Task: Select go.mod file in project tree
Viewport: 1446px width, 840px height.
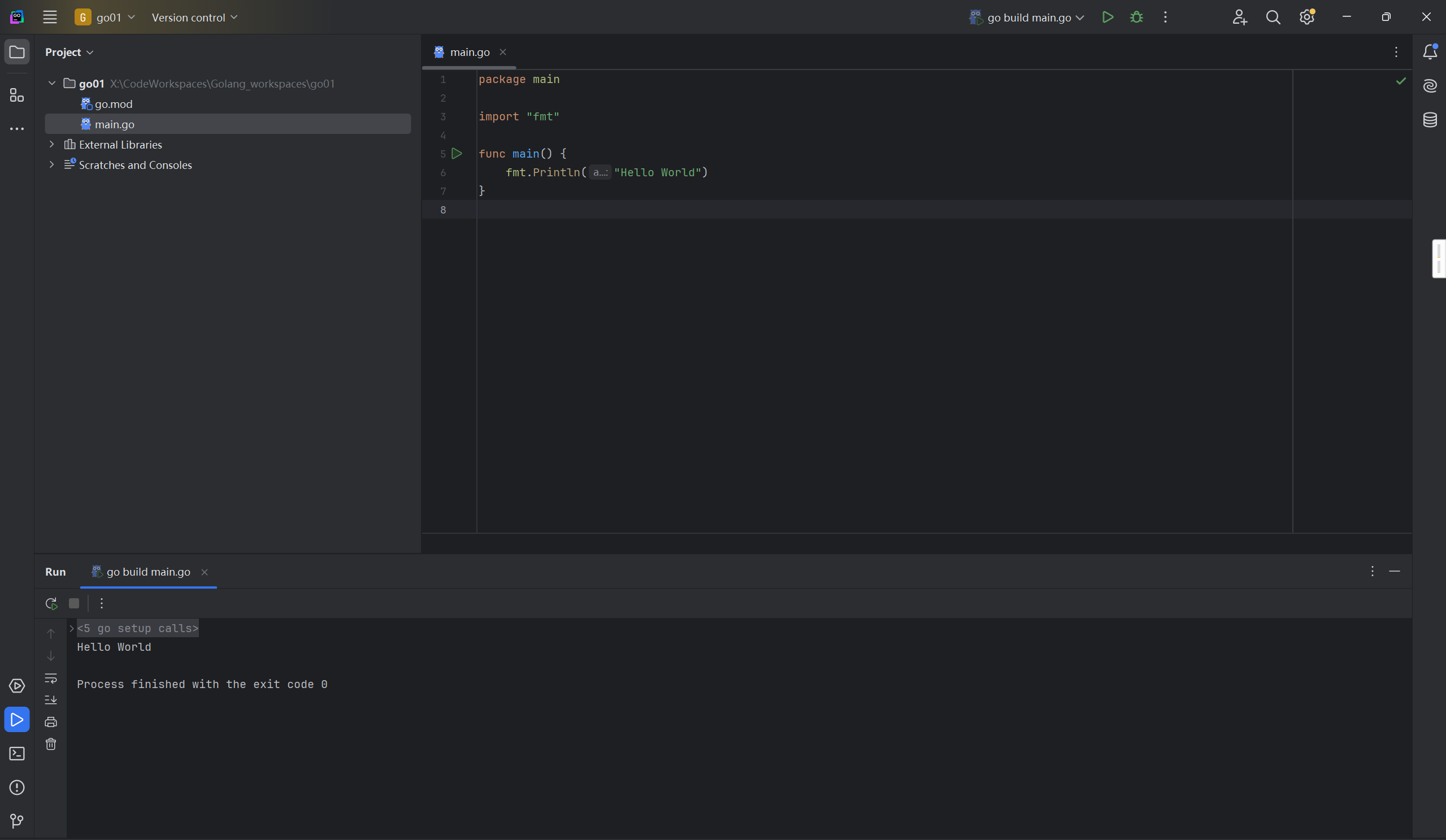Action: coord(107,104)
